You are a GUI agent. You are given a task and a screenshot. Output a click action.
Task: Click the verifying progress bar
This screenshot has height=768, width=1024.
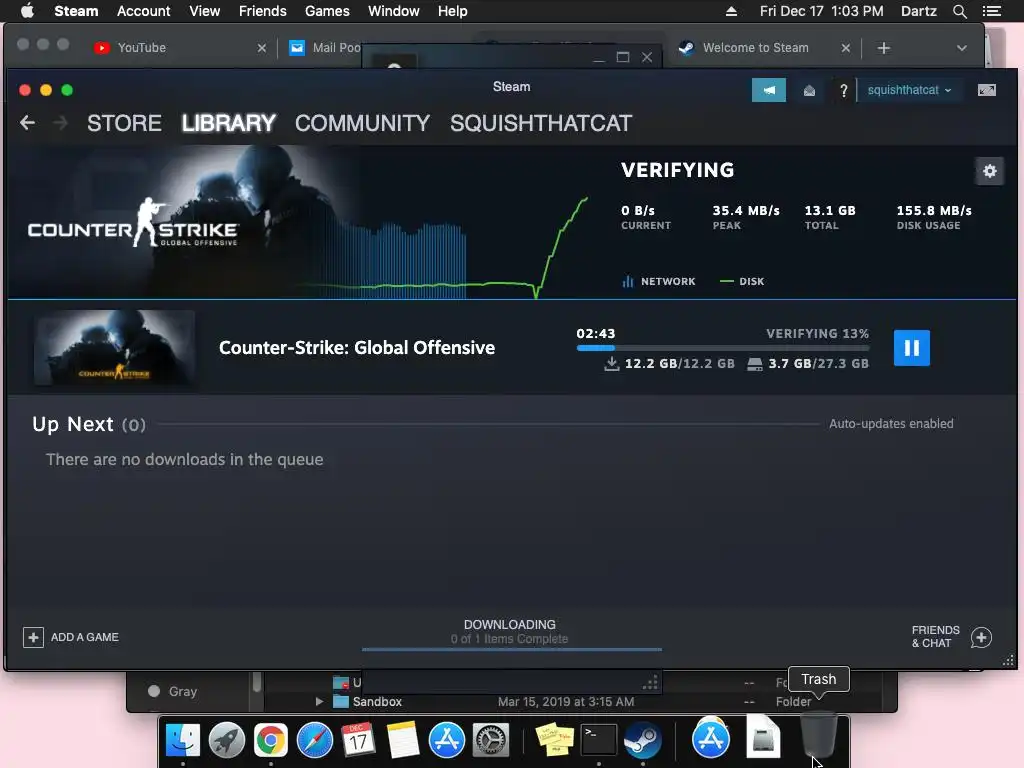click(x=722, y=348)
